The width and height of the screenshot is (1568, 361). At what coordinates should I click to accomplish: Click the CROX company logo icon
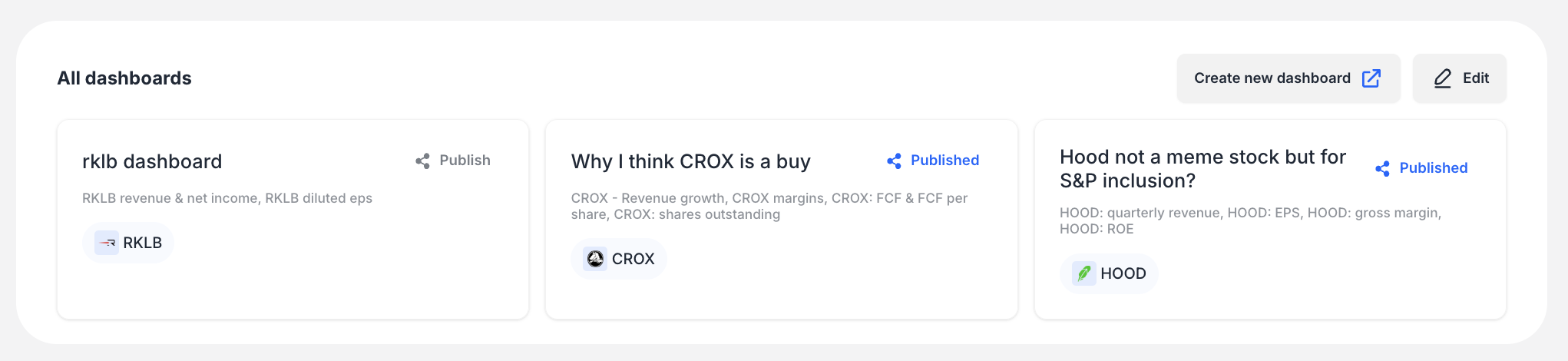[595, 259]
